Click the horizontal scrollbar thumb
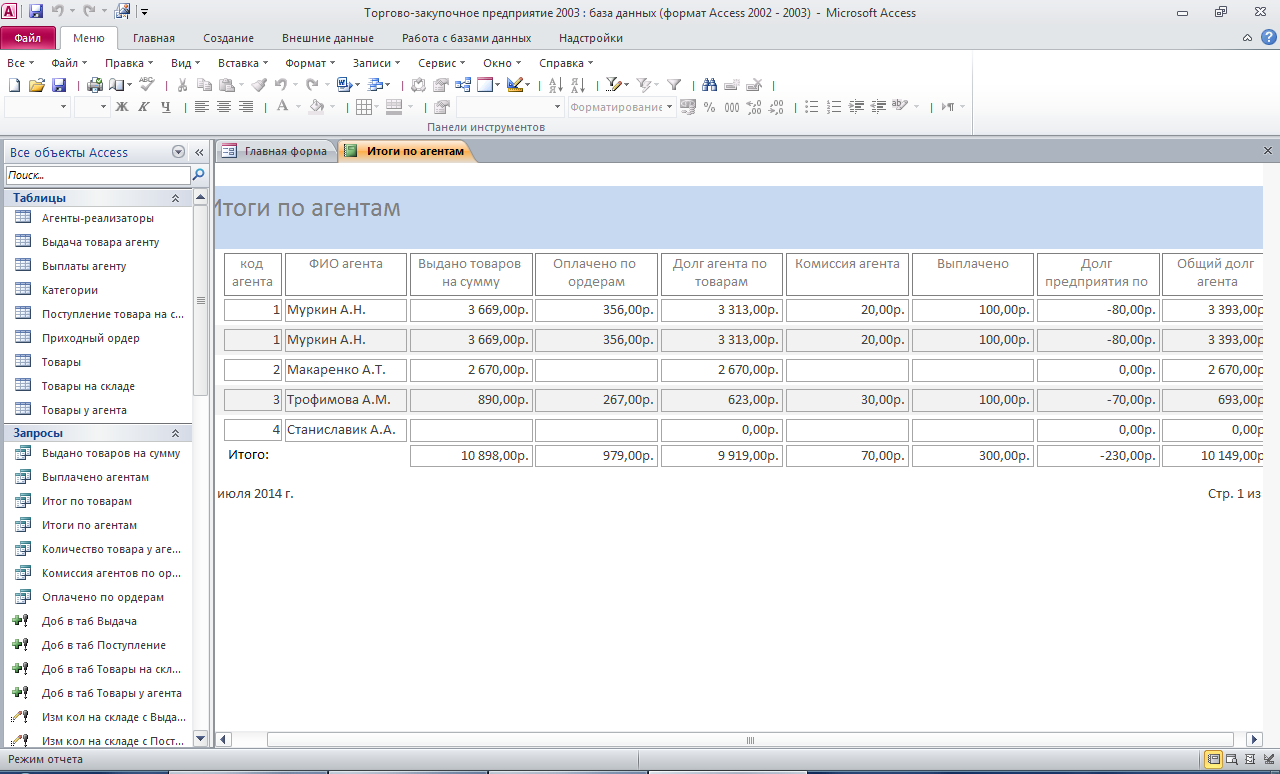Screen dimensions: 1280x774 tap(750, 740)
